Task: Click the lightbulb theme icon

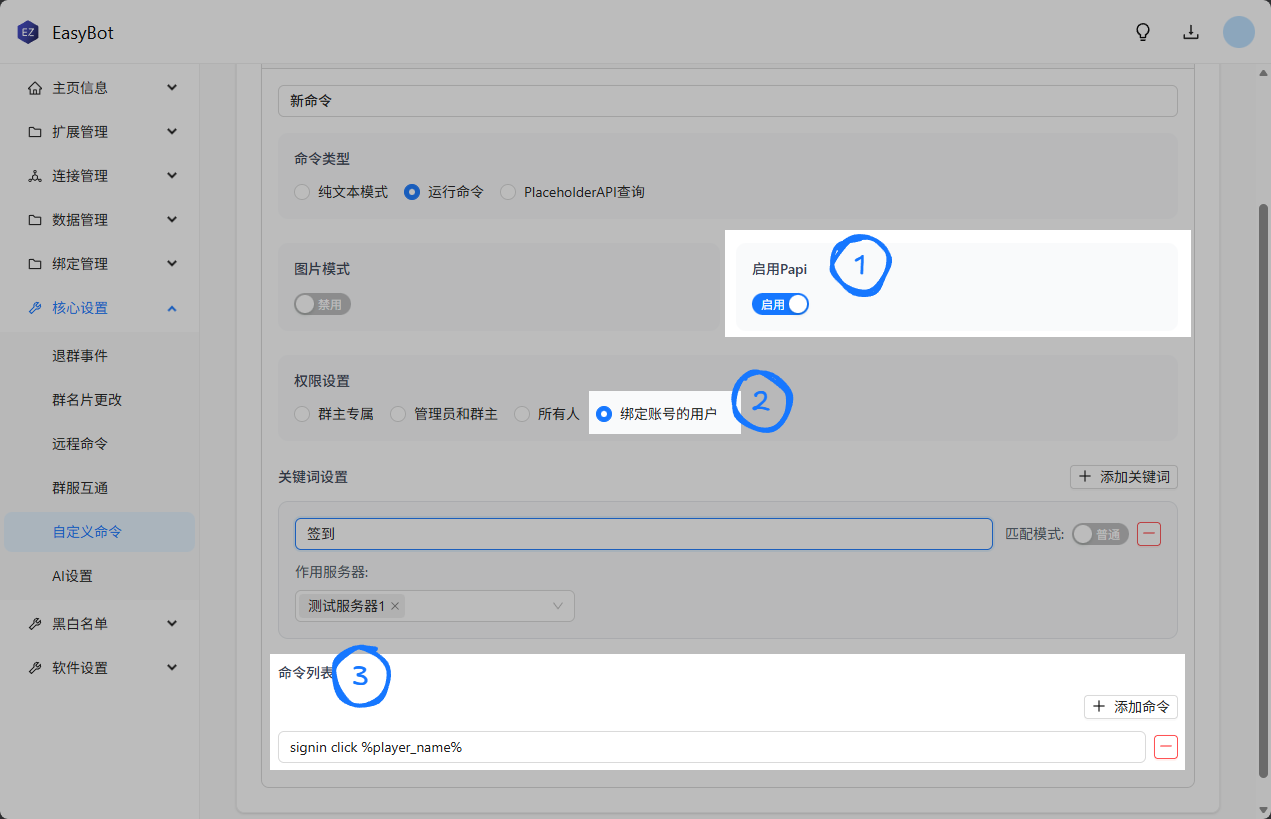Action: click(1143, 32)
